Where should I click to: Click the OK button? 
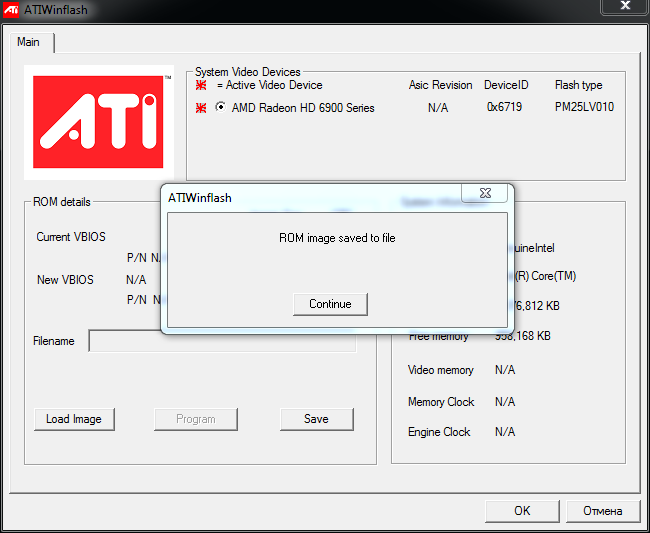(522, 511)
